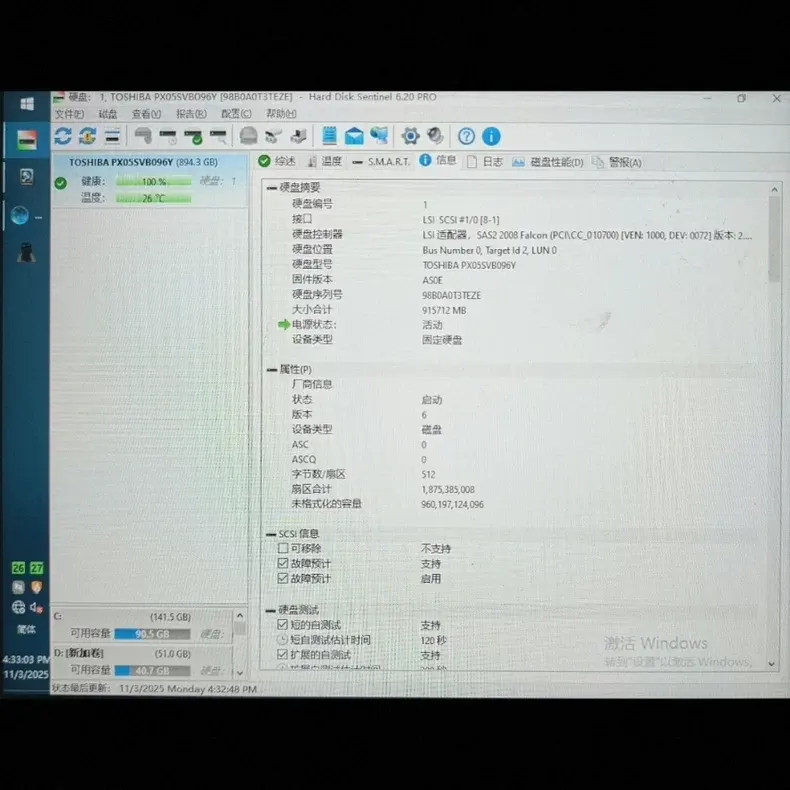Toggle the 故障预计 checkbox with value 支持

(x=283, y=563)
